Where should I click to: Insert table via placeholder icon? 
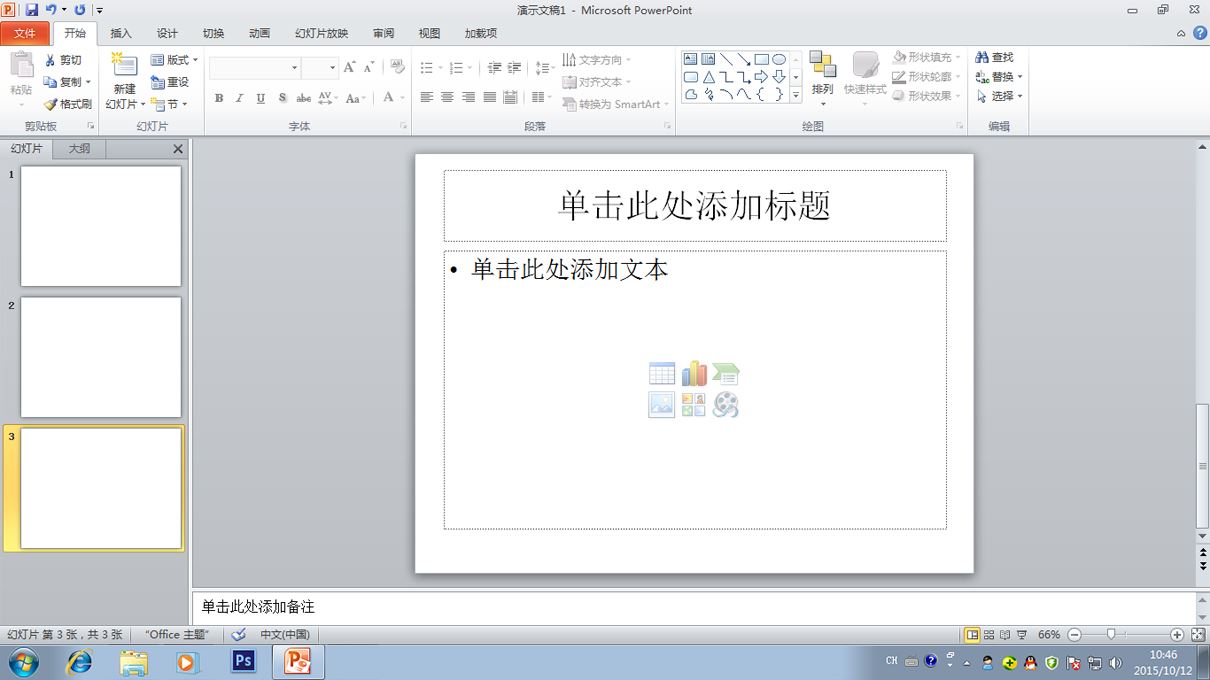click(662, 374)
